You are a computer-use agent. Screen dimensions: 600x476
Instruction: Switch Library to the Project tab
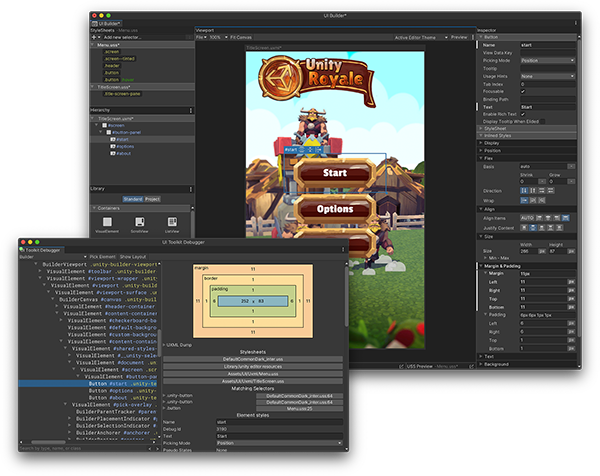[152, 199]
